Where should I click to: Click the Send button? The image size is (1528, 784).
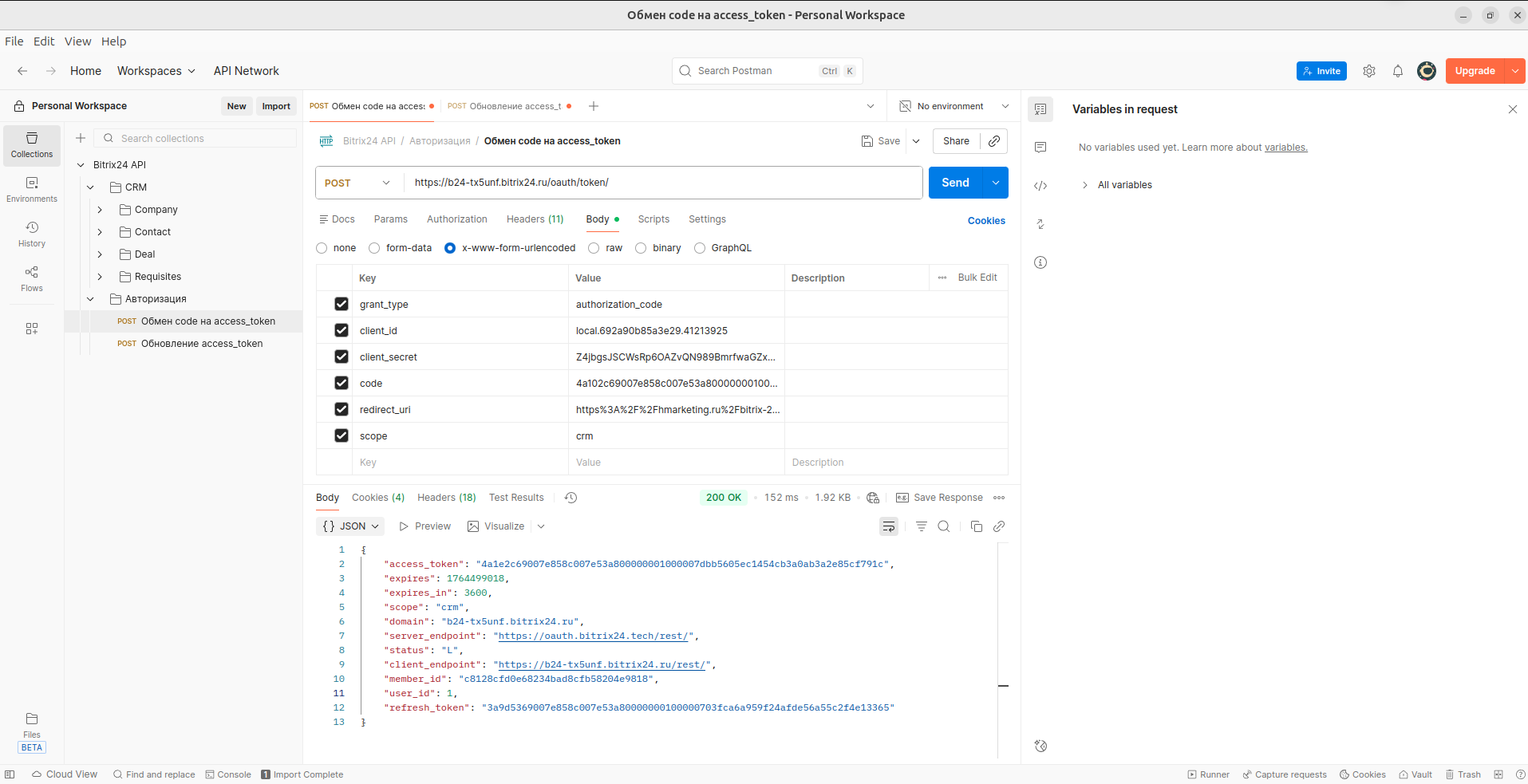955,183
